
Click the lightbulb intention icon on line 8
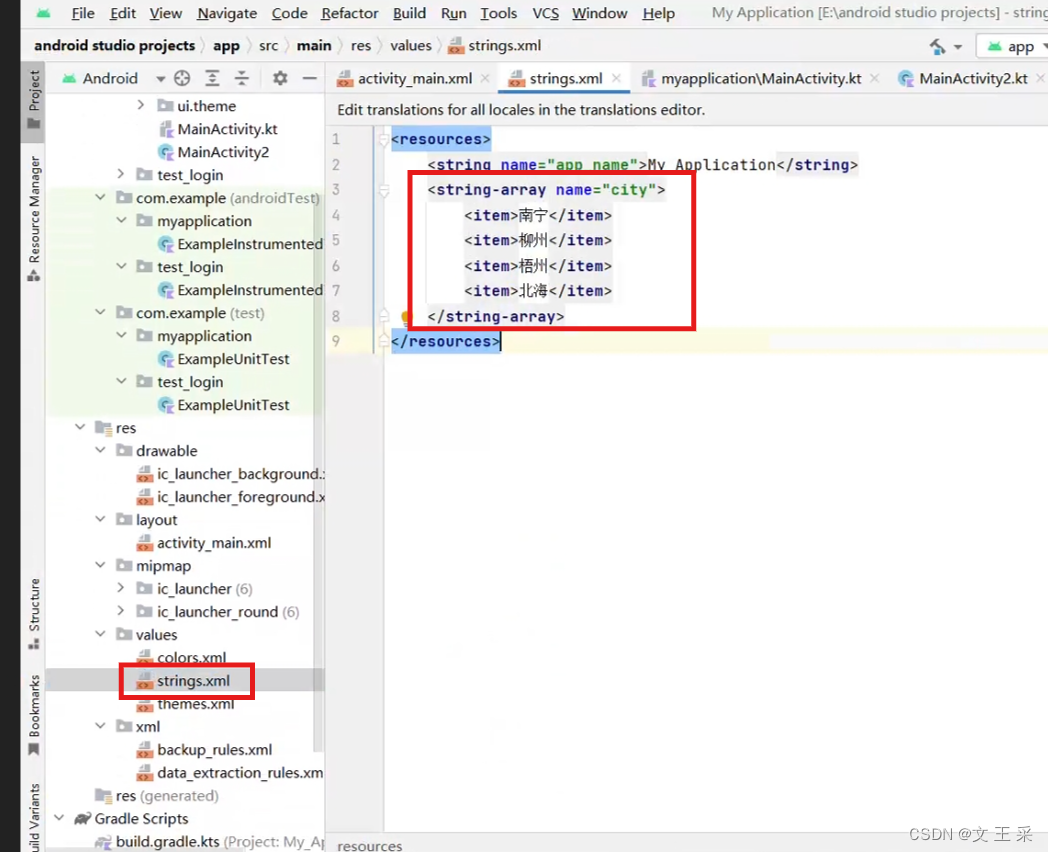point(405,317)
